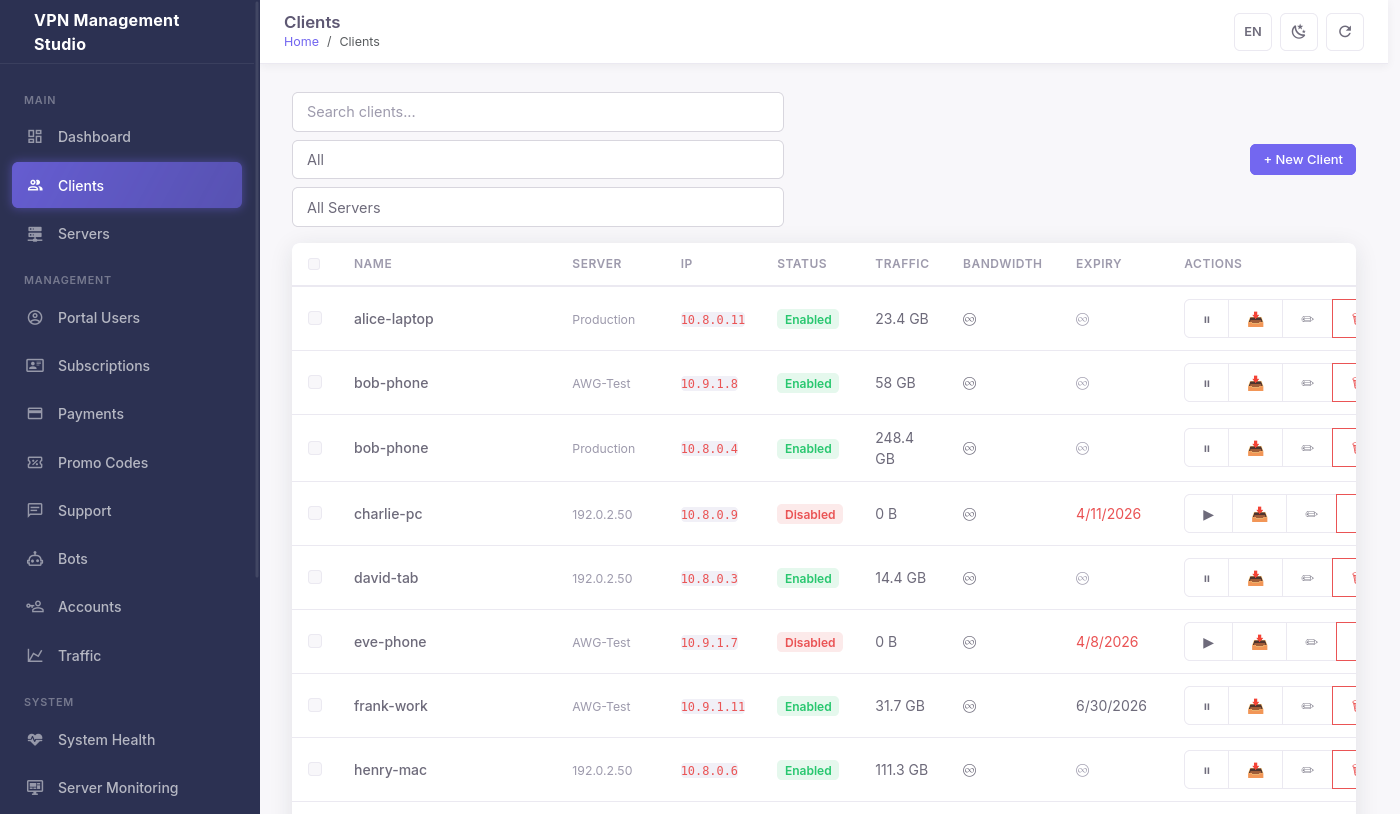The width and height of the screenshot is (1400, 814).
Task: Toggle dark mode with the moon icon
Action: [1298, 31]
